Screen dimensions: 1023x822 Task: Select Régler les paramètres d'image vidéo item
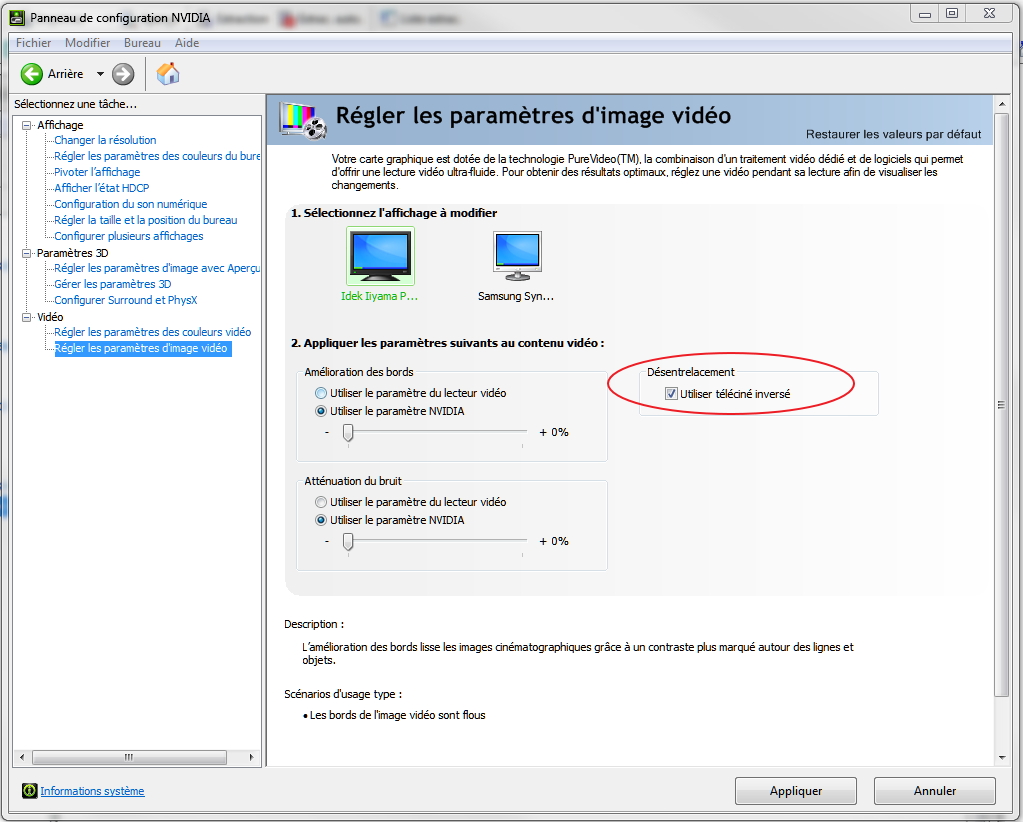point(141,348)
